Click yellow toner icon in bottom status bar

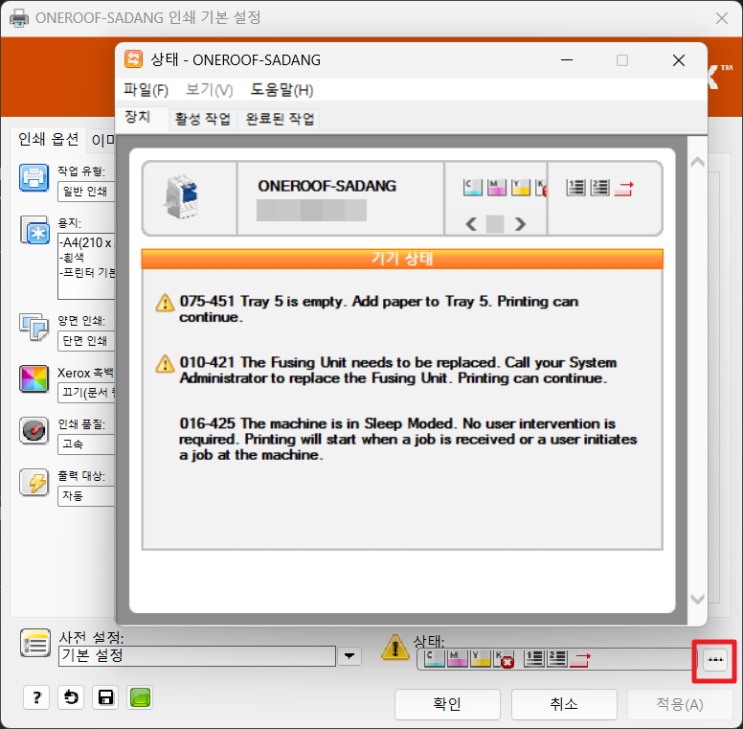point(480,658)
